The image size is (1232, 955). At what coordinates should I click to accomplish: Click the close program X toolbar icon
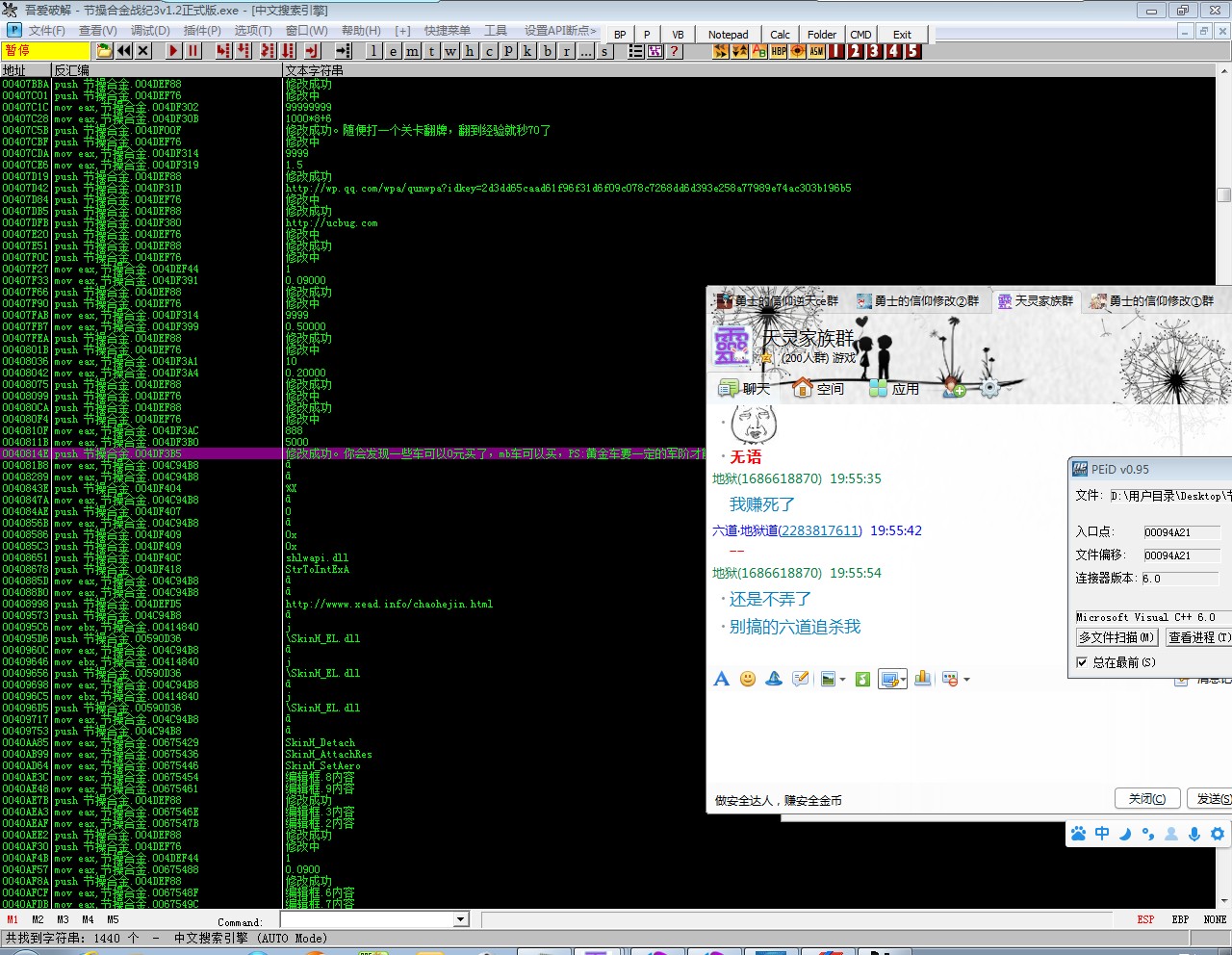[x=143, y=51]
